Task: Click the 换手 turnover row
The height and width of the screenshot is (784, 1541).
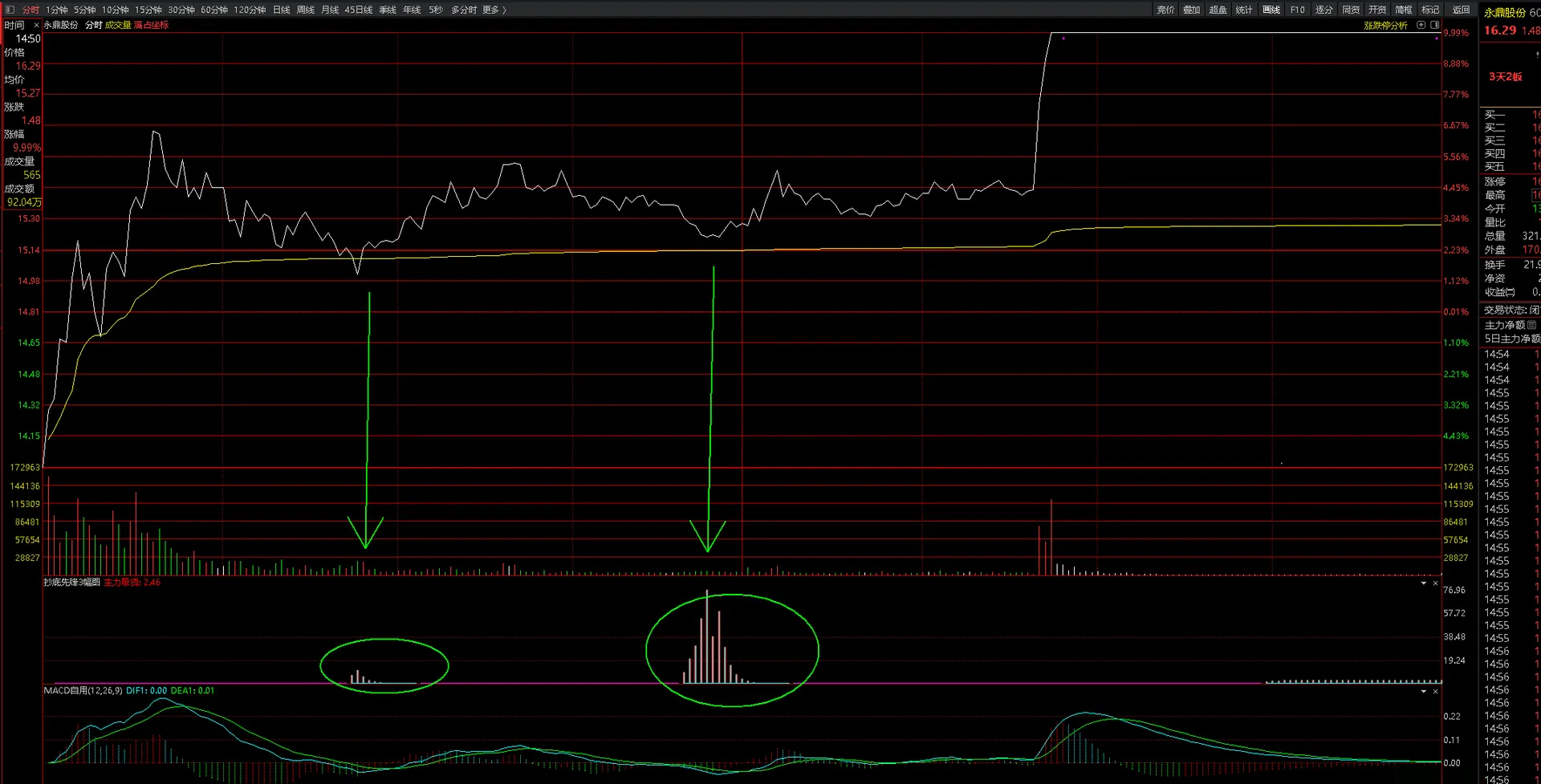Action: coord(1511,265)
